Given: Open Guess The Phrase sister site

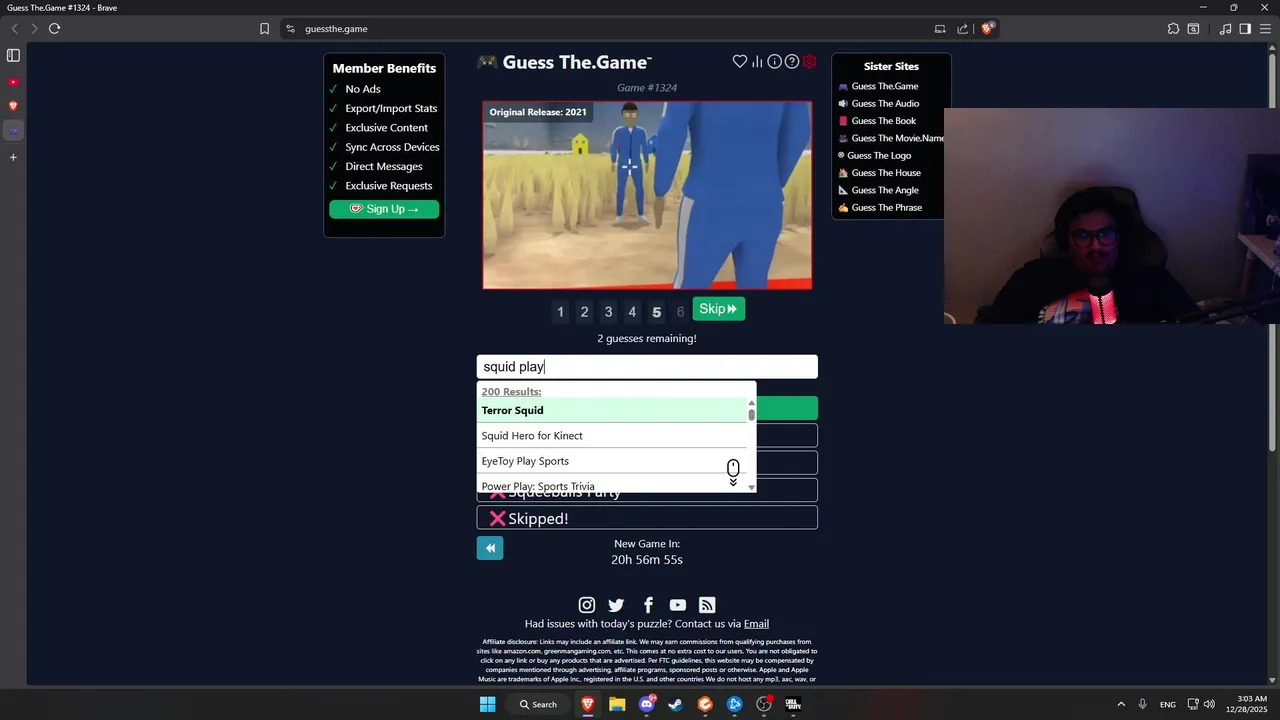Looking at the screenshot, I should pyautogui.click(x=886, y=208).
